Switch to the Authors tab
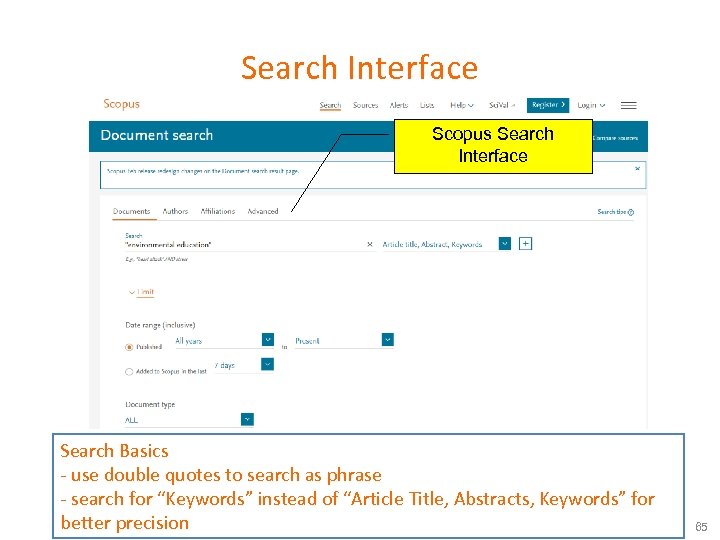 point(175,211)
